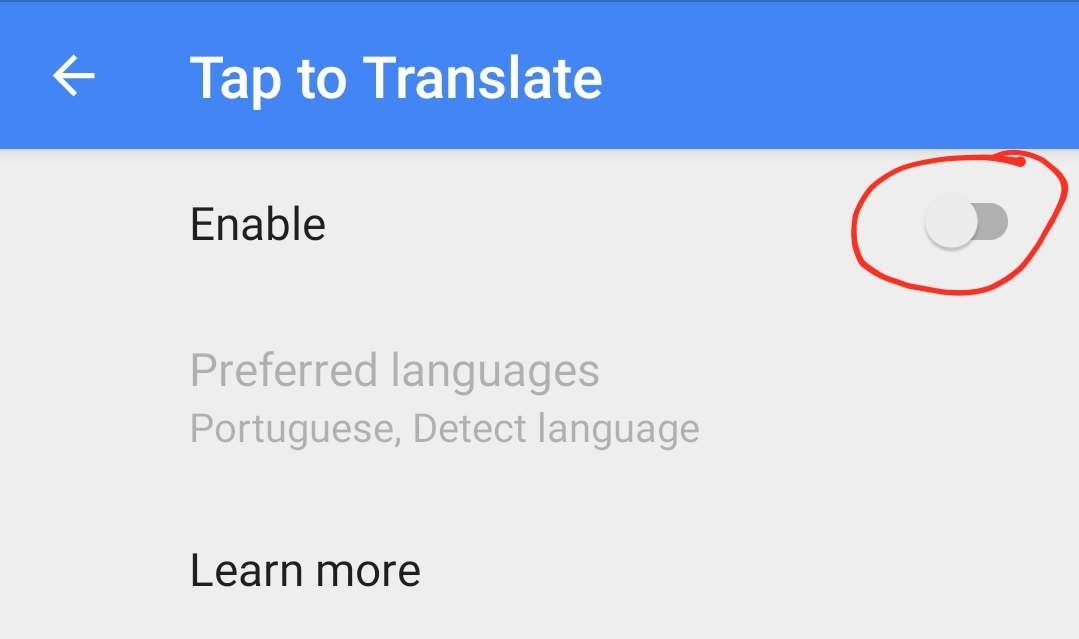Click the blank area between Enable and its switch
1079x639 pixels.
600,224
